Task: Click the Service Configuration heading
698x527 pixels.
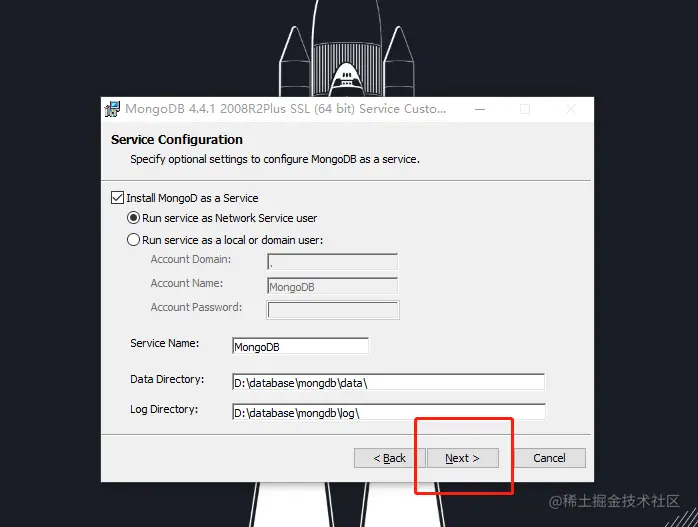Action: pos(177,140)
